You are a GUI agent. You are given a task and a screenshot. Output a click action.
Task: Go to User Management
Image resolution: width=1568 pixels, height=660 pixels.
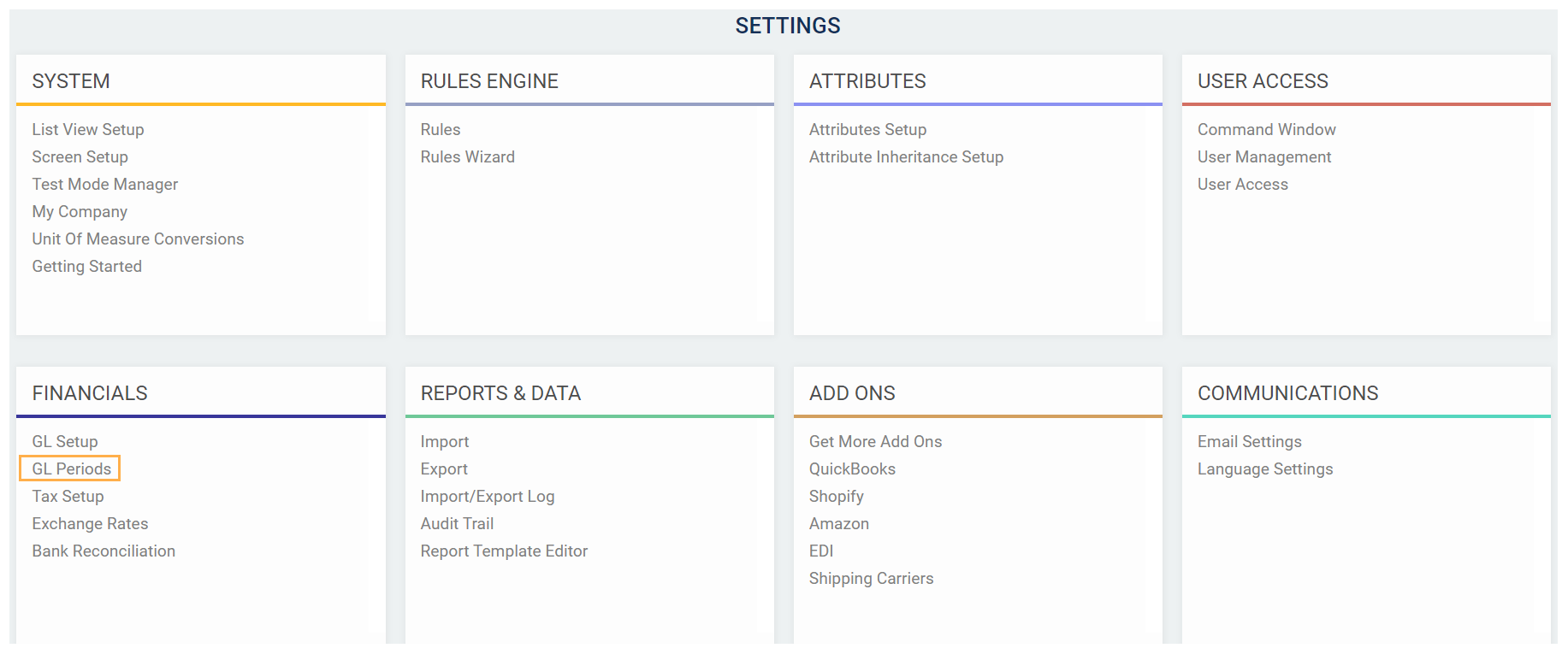tap(1264, 156)
